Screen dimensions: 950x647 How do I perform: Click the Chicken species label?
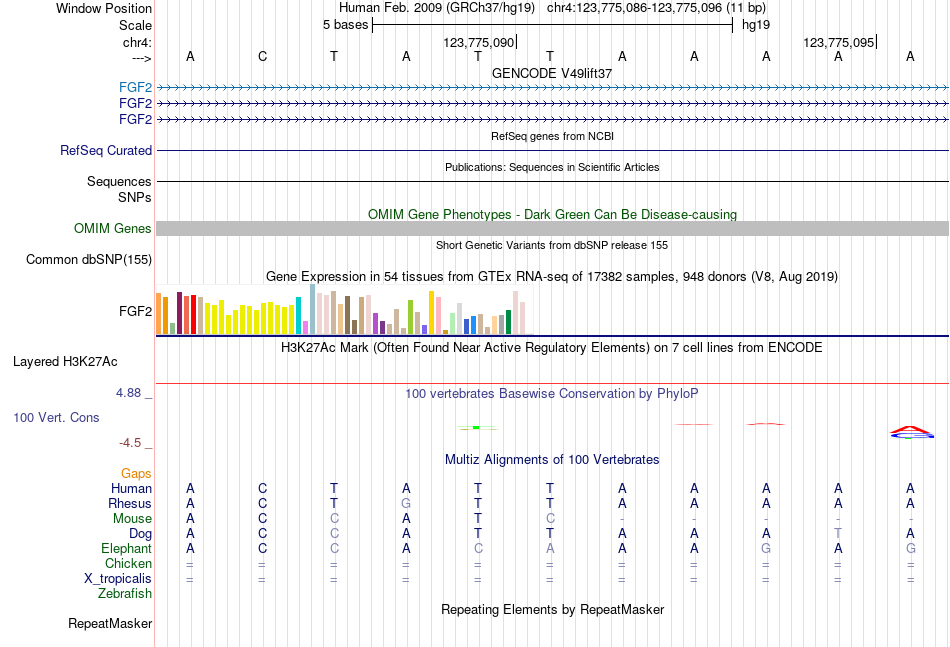point(128,563)
